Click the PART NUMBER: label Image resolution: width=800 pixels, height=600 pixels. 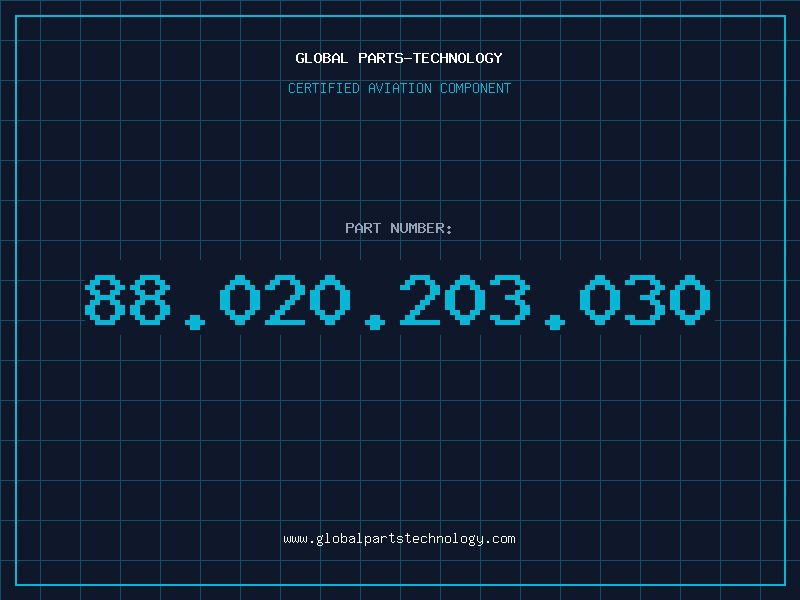399,228
